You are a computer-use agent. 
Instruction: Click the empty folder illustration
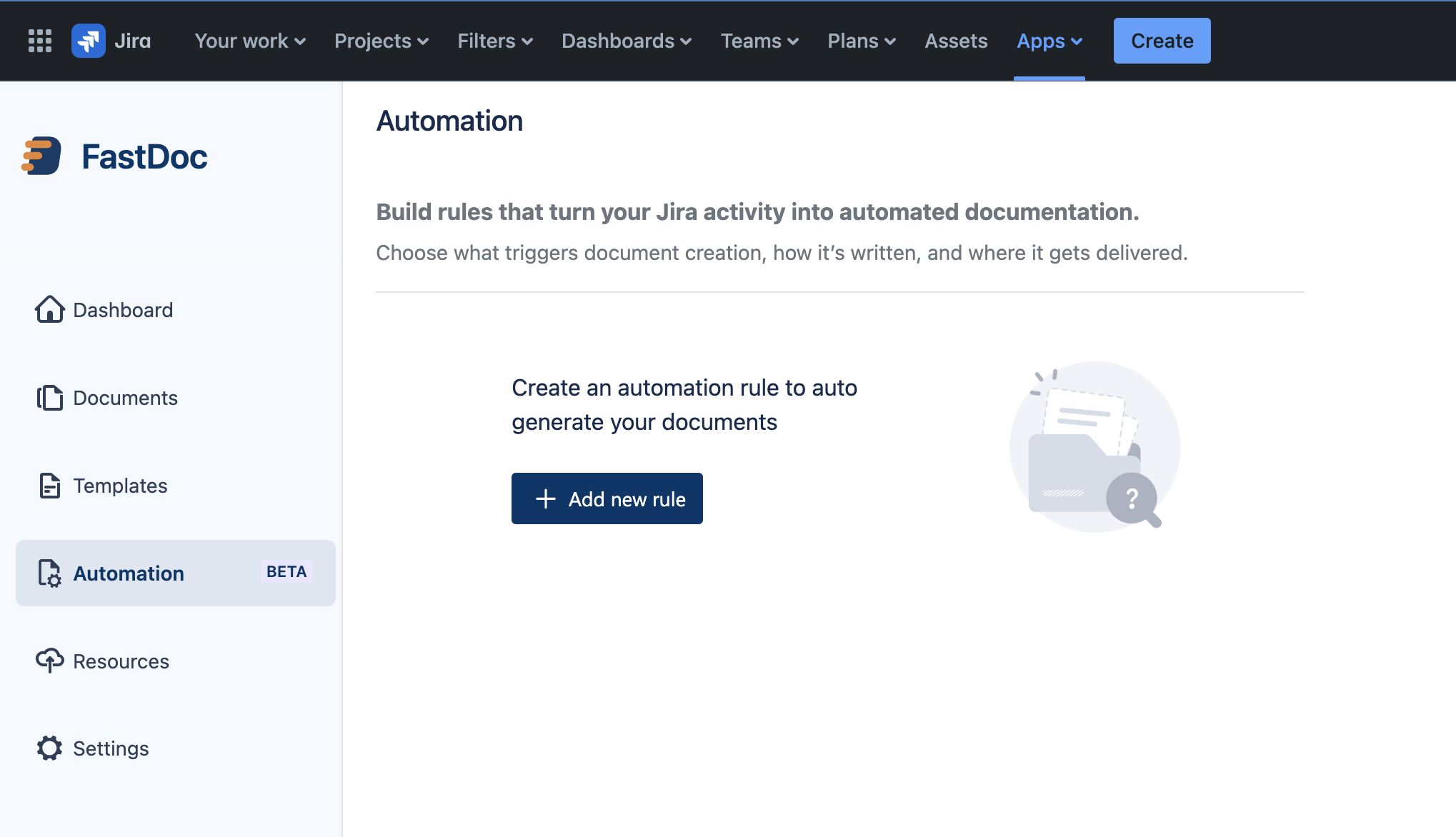click(x=1095, y=447)
